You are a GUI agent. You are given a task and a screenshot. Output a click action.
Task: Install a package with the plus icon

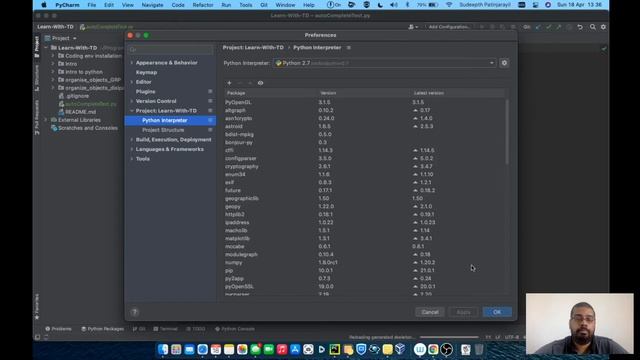coord(229,83)
